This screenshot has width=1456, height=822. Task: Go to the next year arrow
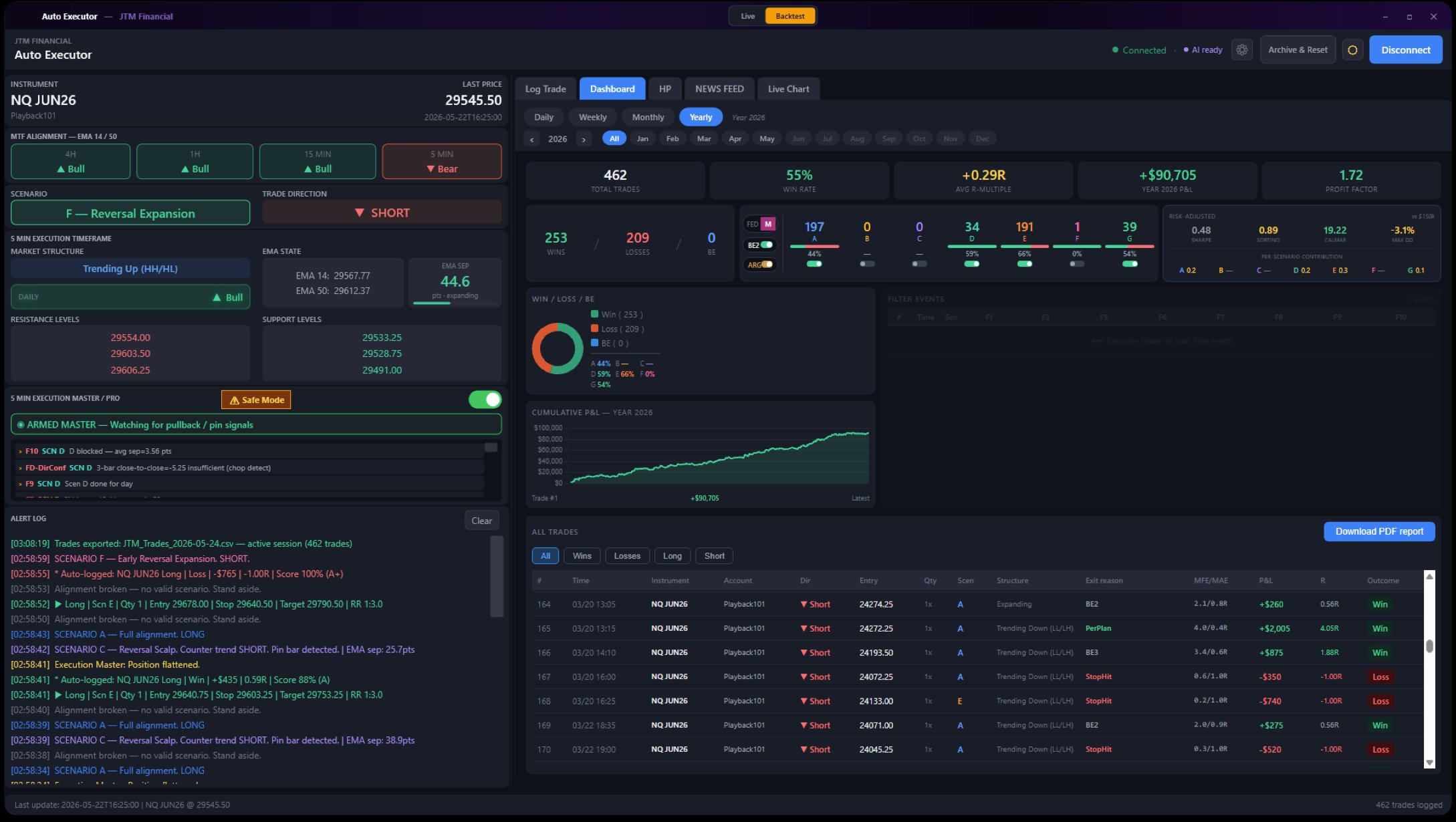584,139
